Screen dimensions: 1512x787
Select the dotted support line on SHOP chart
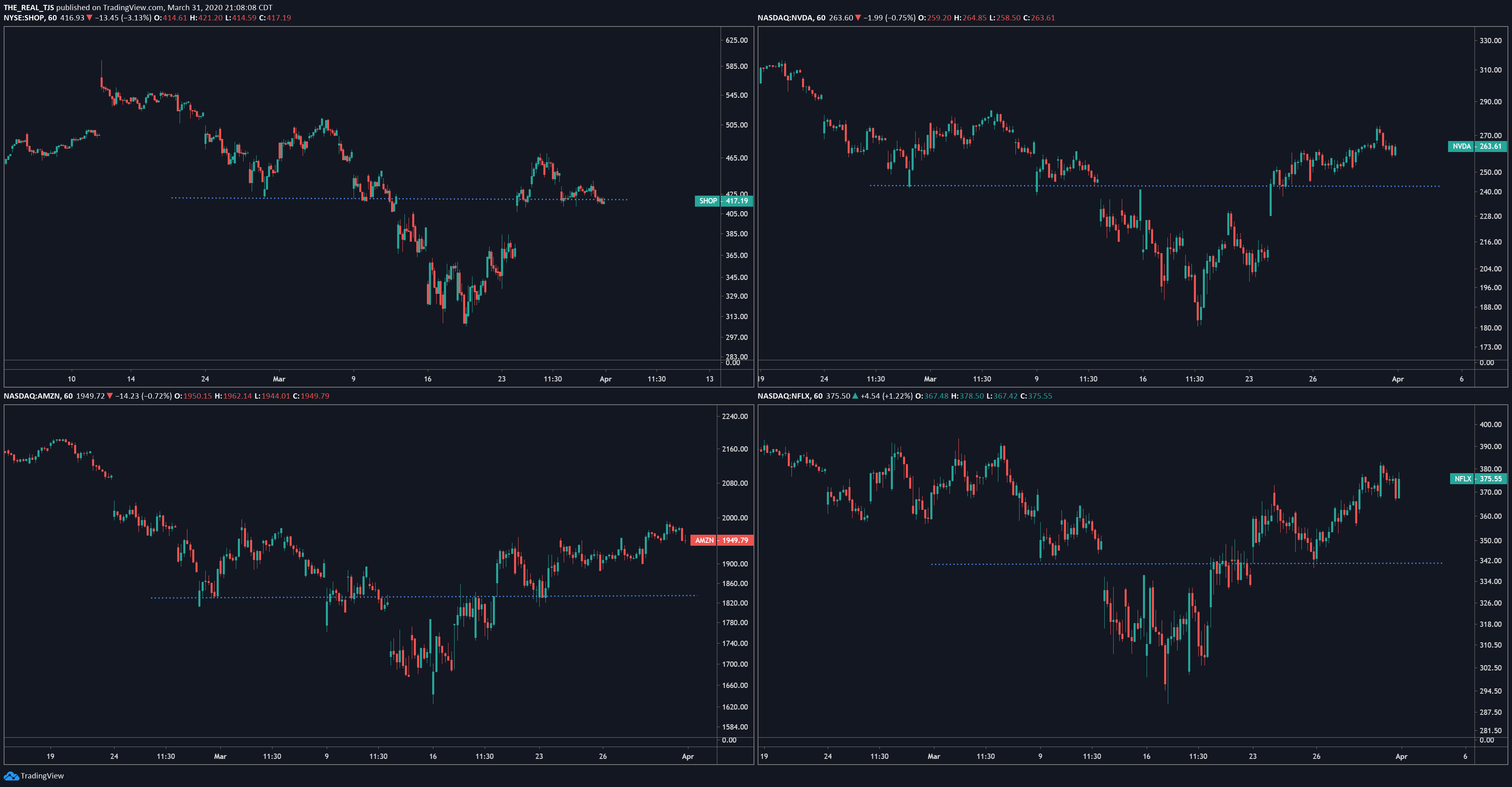(x=399, y=198)
